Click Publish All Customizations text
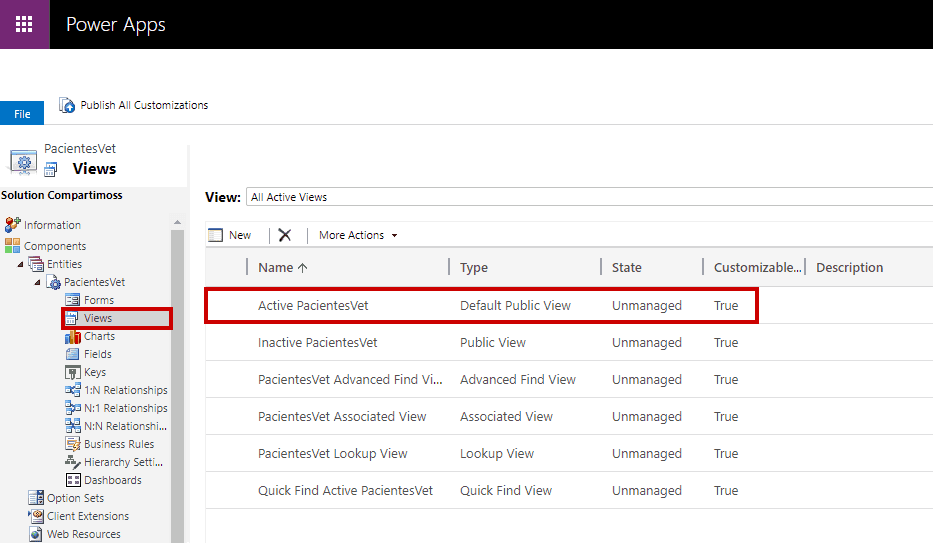The width and height of the screenshot is (933, 543). point(145,105)
